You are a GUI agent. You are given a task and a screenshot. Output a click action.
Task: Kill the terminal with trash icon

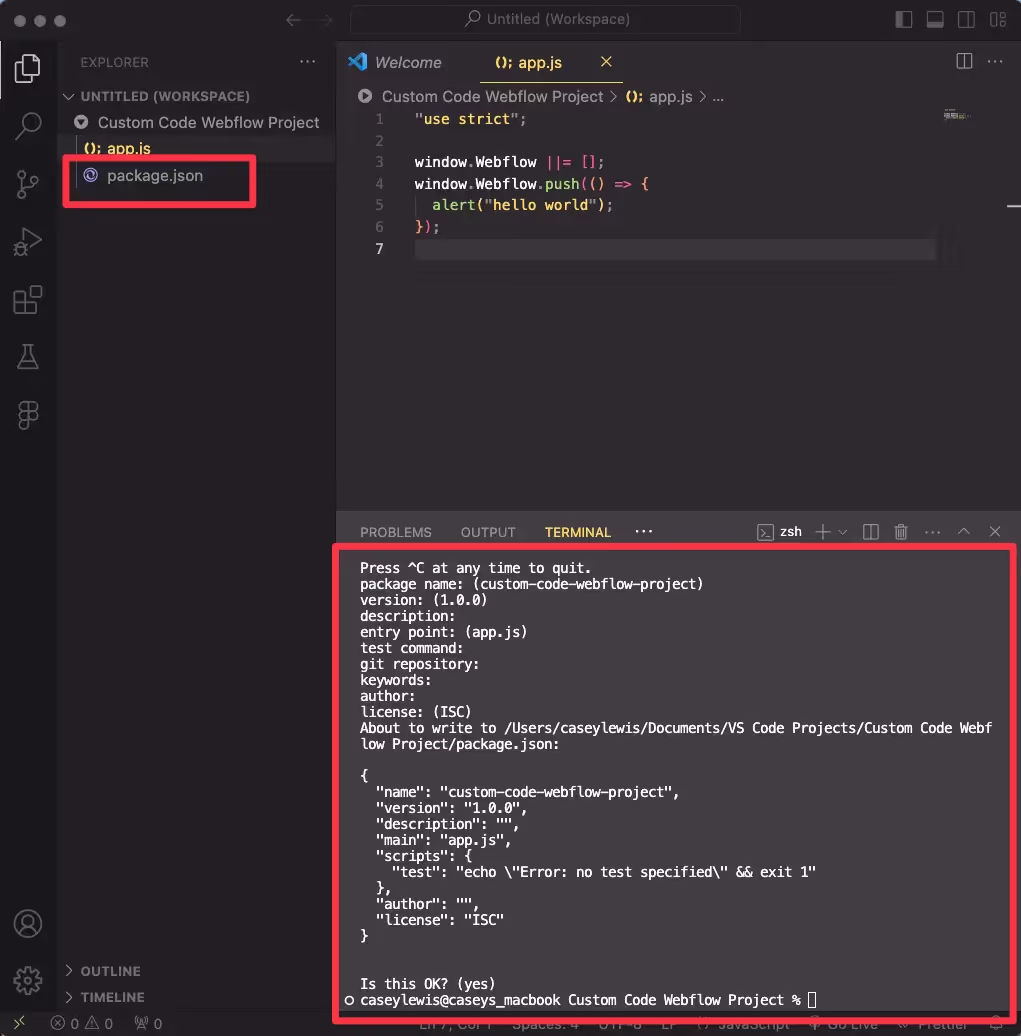click(901, 532)
